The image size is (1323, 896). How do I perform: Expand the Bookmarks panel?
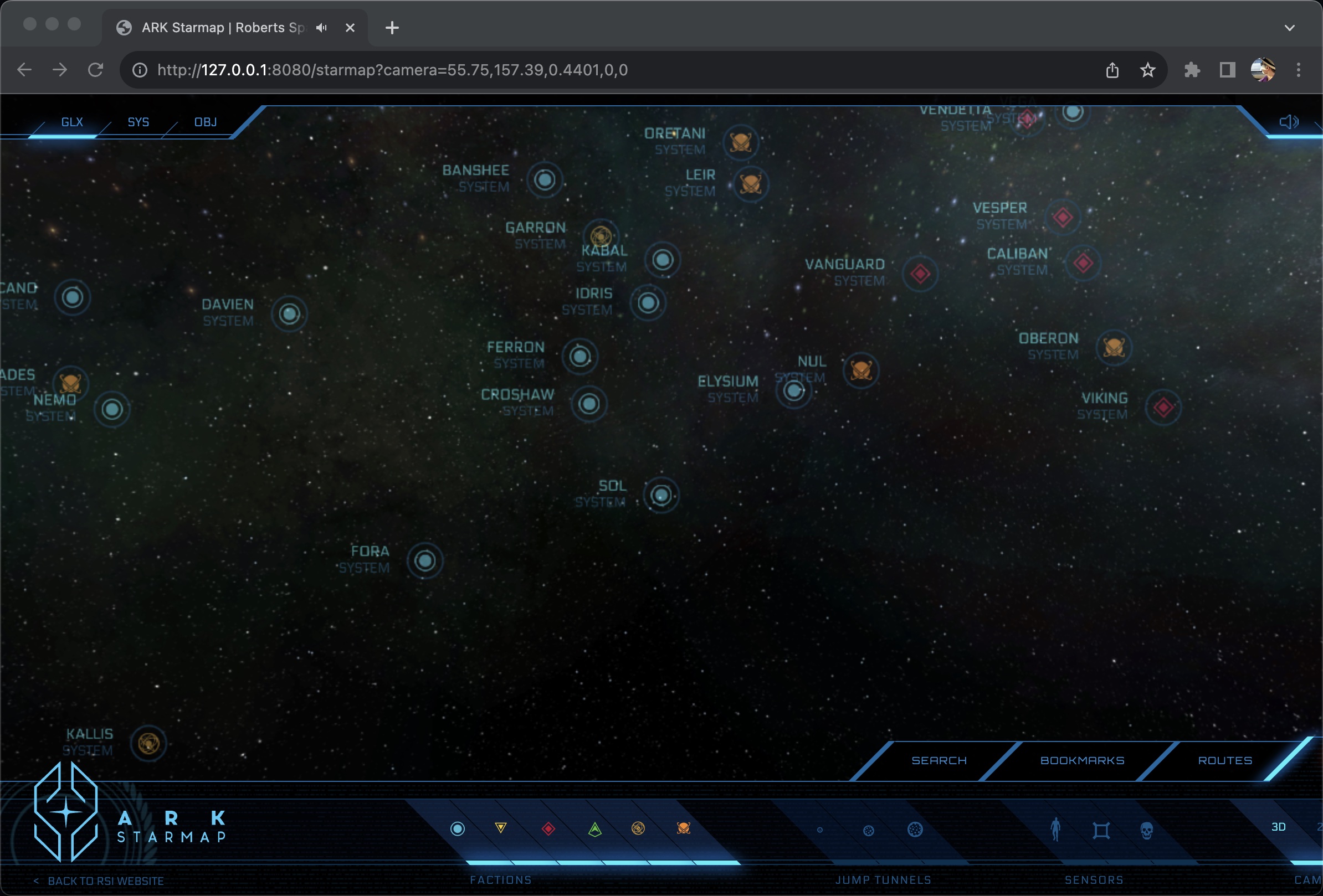coord(1081,761)
